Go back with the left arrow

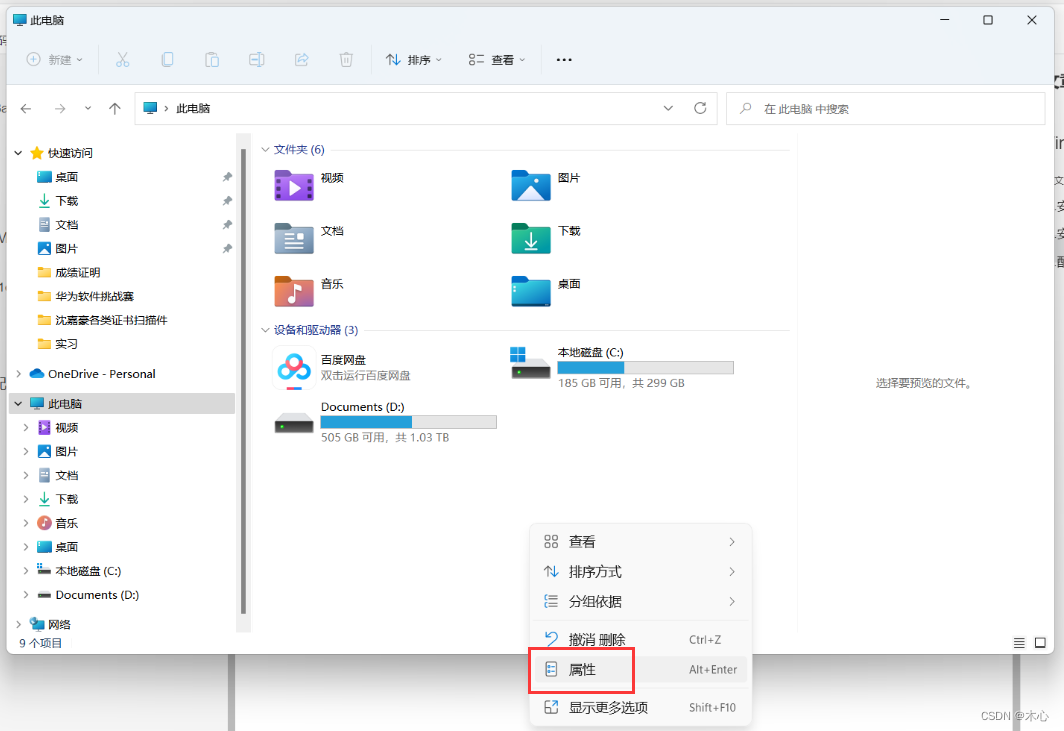coord(26,109)
